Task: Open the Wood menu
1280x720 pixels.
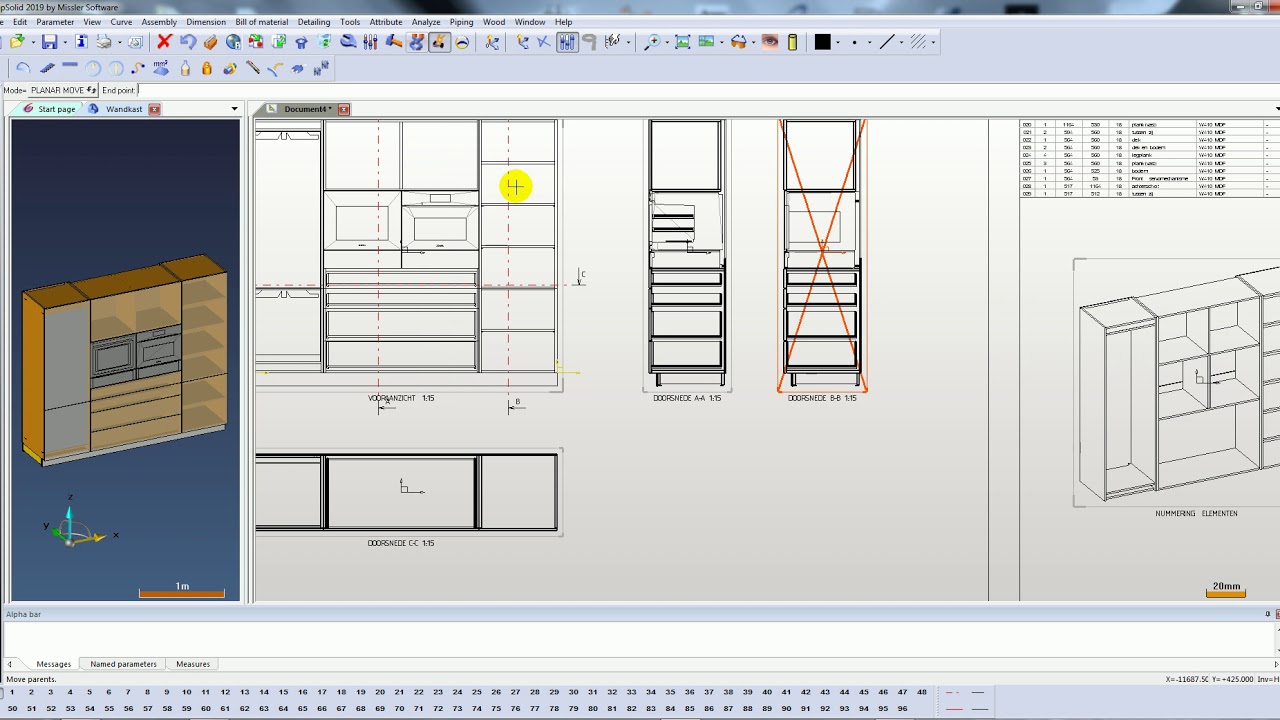Action: coord(494,22)
